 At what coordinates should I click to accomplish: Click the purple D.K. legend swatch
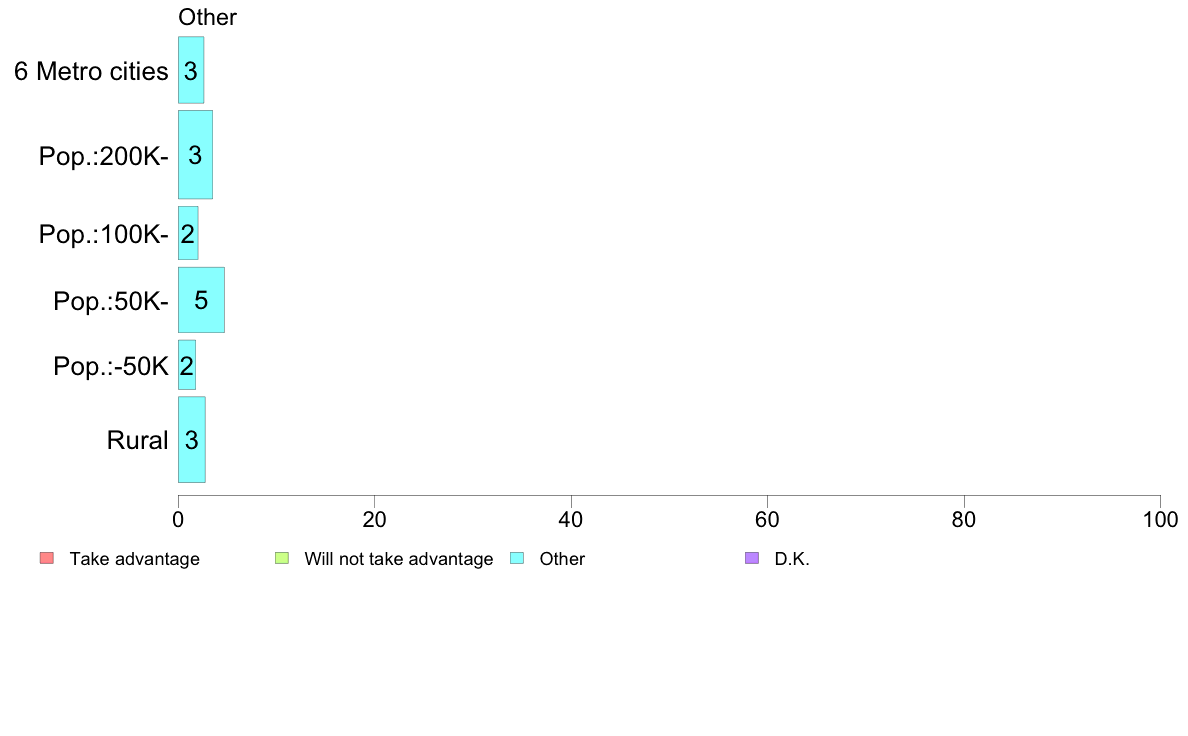point(752,559)
